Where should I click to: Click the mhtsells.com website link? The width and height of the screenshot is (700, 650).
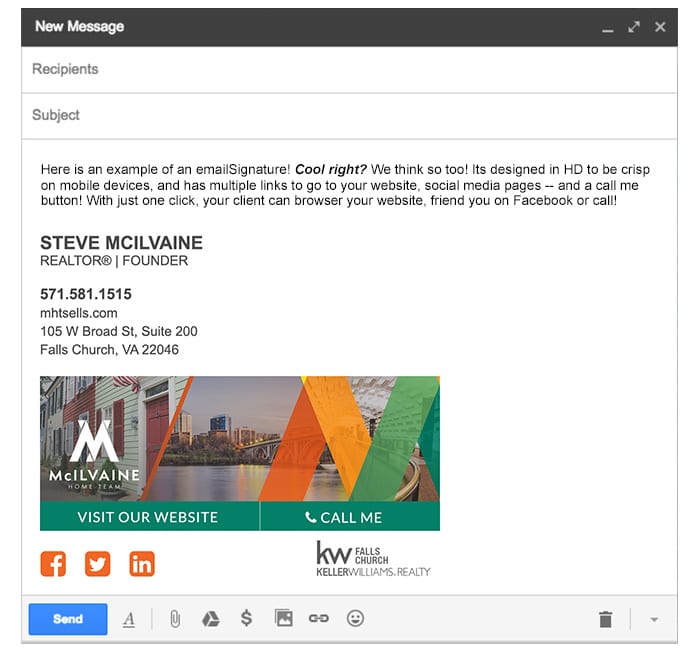pyautogui.click(x=79, y=313)
